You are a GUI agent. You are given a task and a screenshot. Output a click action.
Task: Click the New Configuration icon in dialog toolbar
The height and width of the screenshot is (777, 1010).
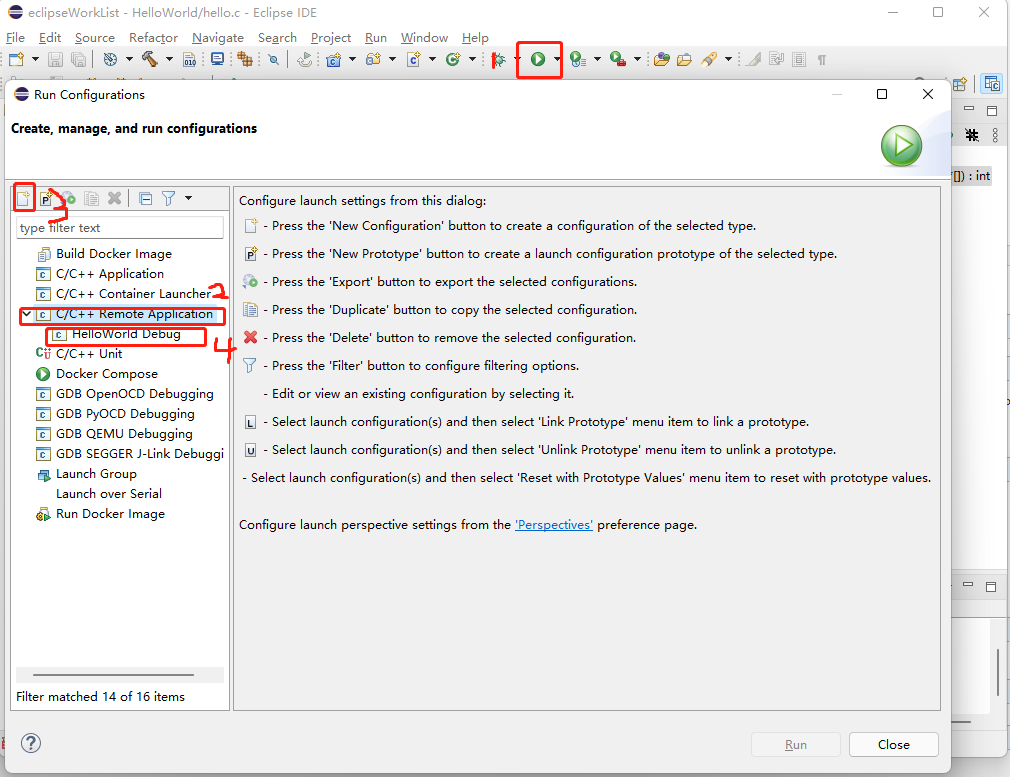click(24, 198)
